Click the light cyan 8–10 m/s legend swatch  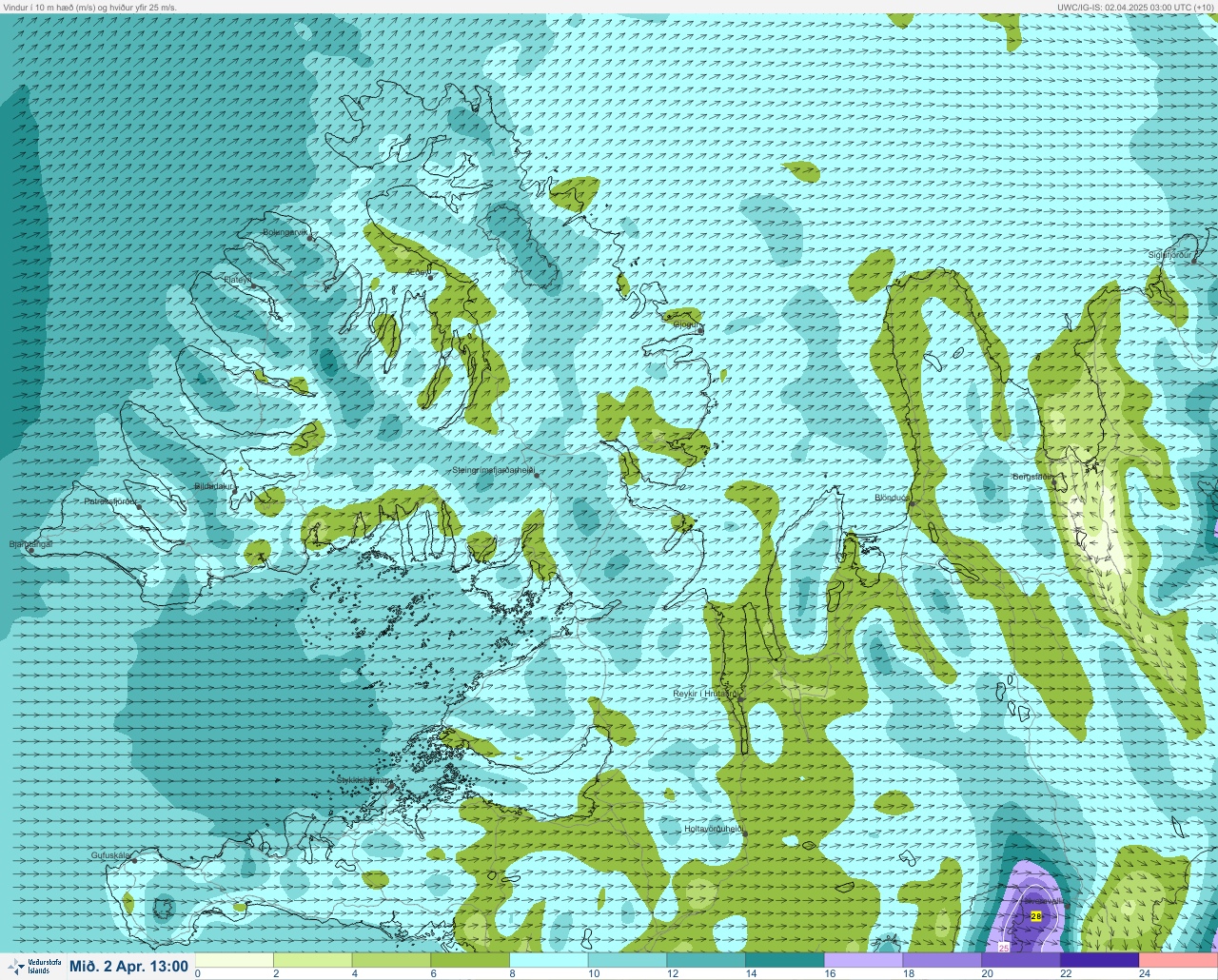point(549,960)
